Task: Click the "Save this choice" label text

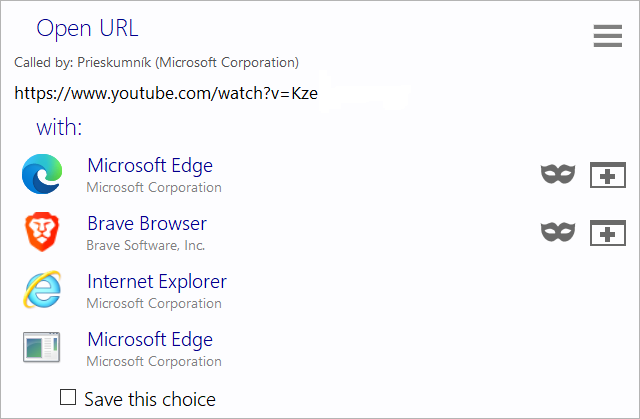Action: tap(150, 399)
